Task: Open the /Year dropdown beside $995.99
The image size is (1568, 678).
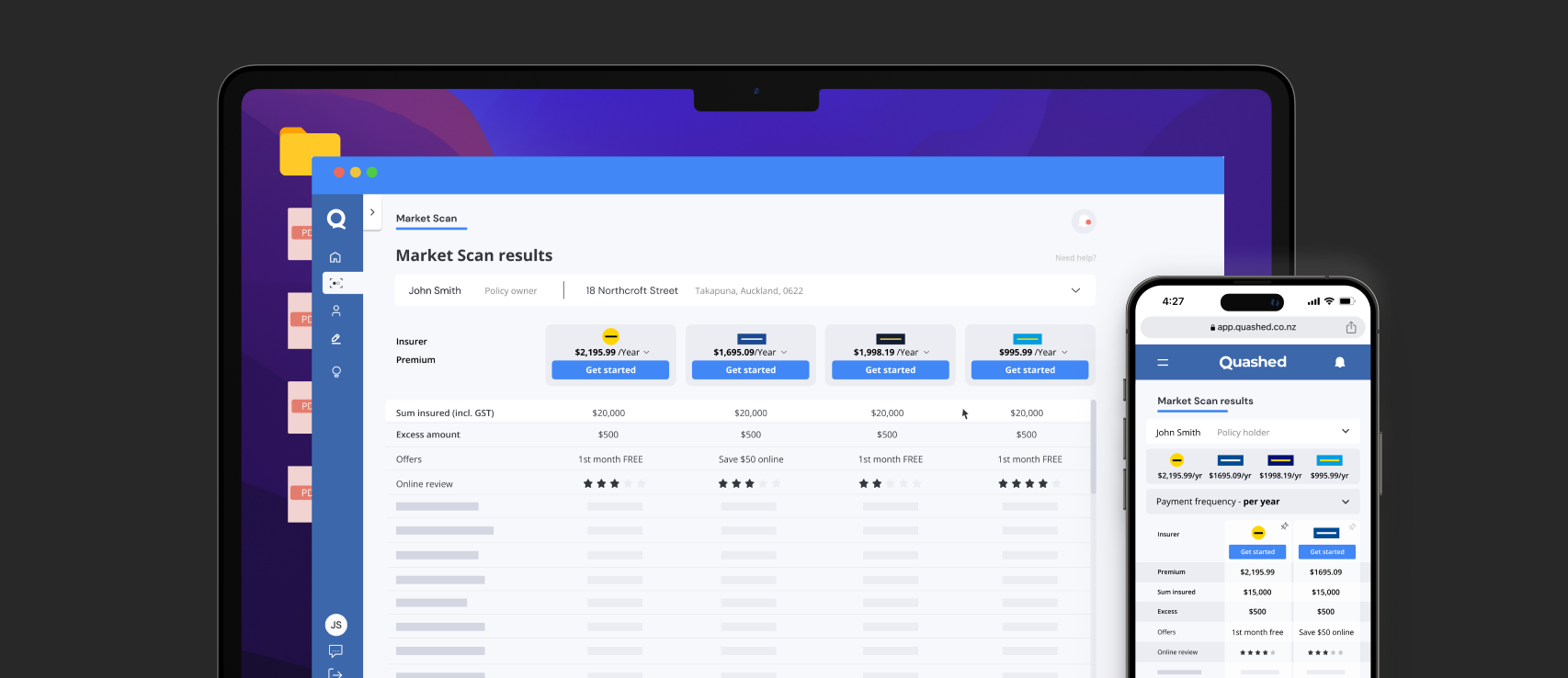Action: 1064,353
